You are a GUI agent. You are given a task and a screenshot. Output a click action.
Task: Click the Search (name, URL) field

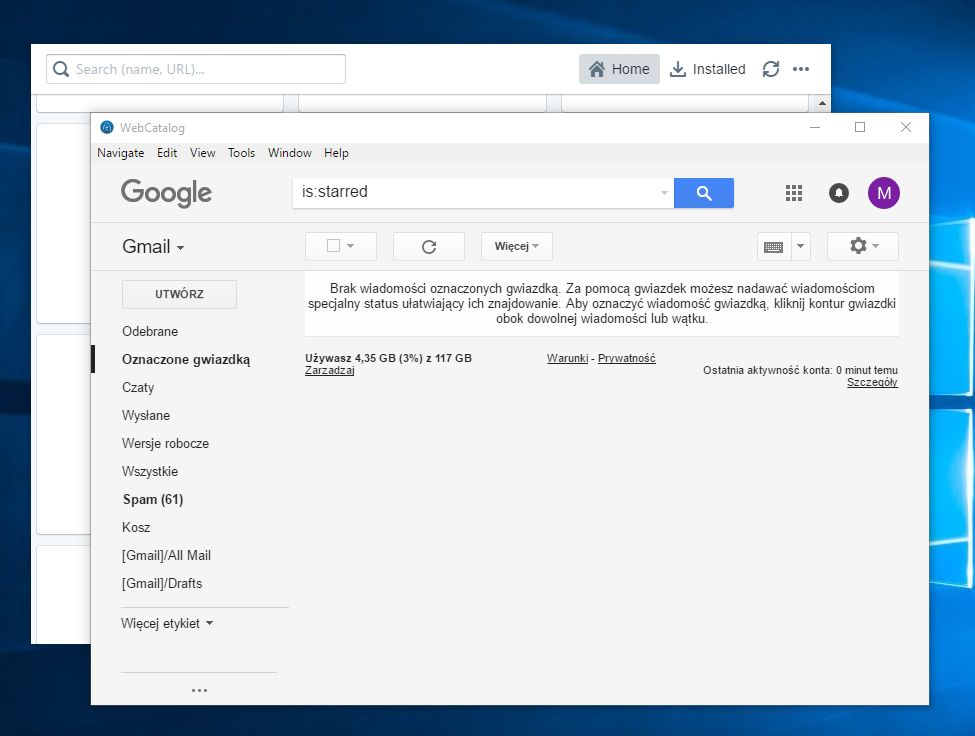point(196,69)
